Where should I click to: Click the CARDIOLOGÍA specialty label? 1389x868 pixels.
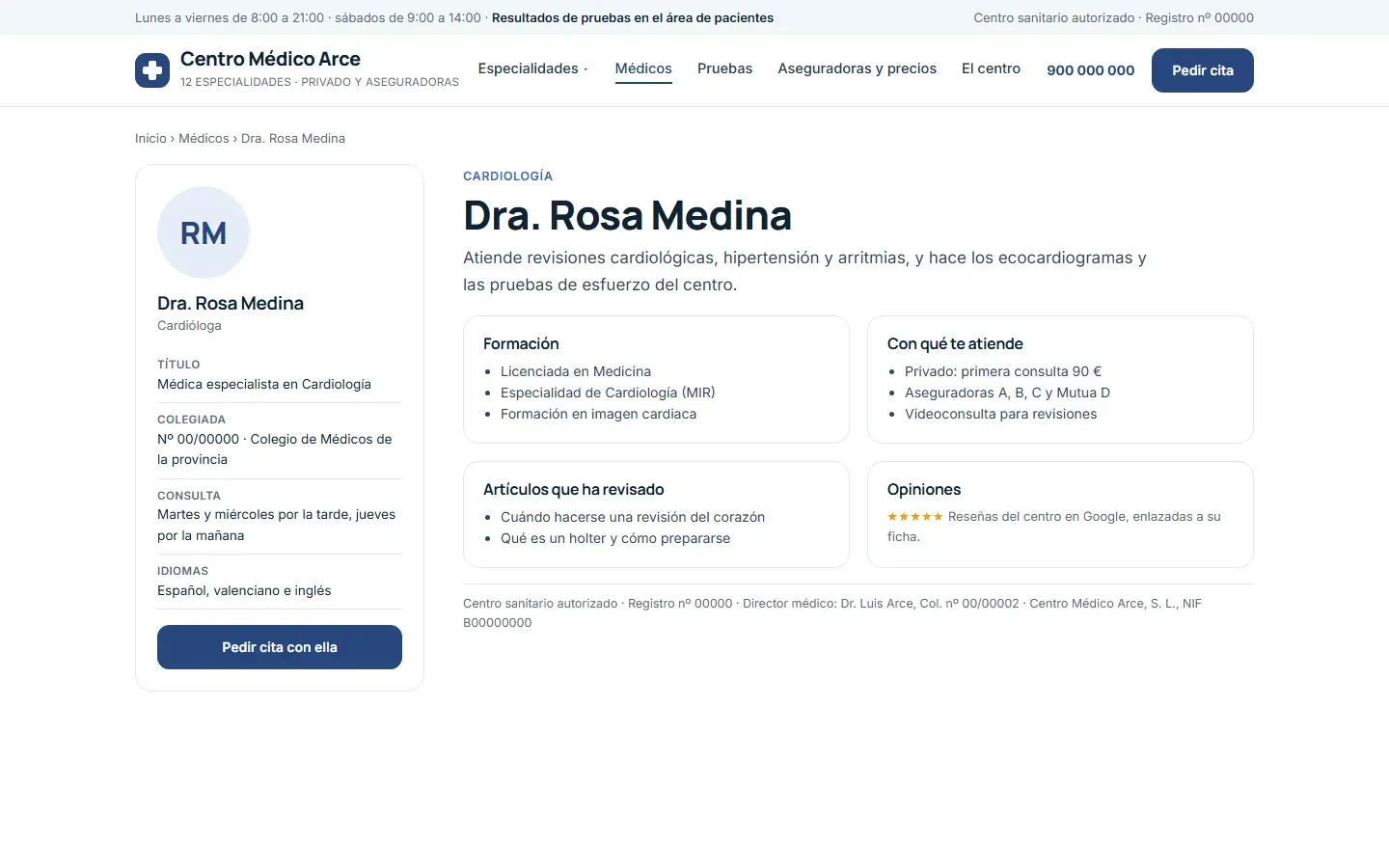(508, 176)
